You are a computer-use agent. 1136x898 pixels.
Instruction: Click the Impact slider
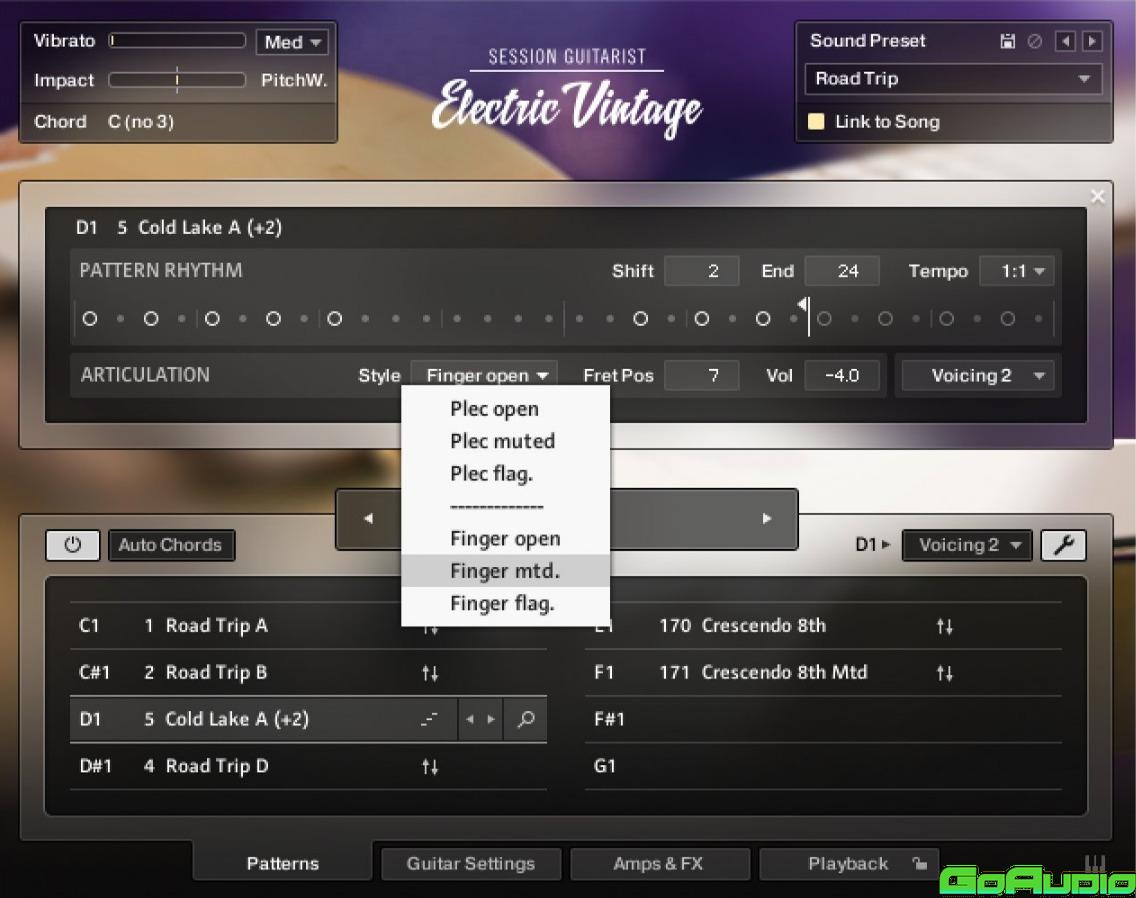click(178, 80)
